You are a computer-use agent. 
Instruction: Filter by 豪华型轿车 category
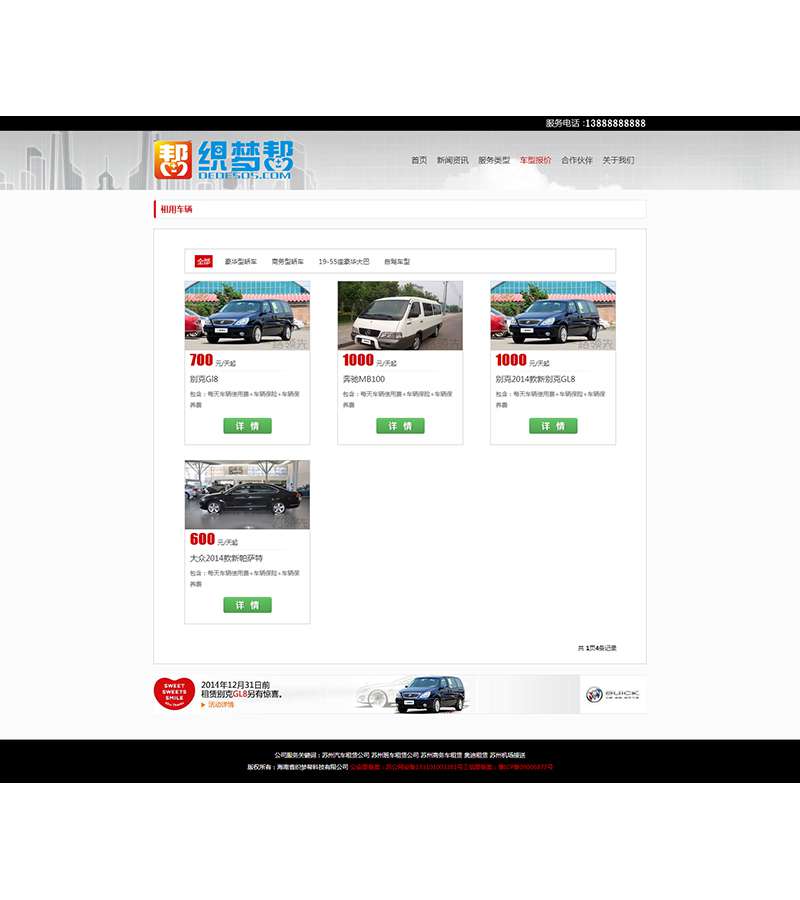point(240,262)
